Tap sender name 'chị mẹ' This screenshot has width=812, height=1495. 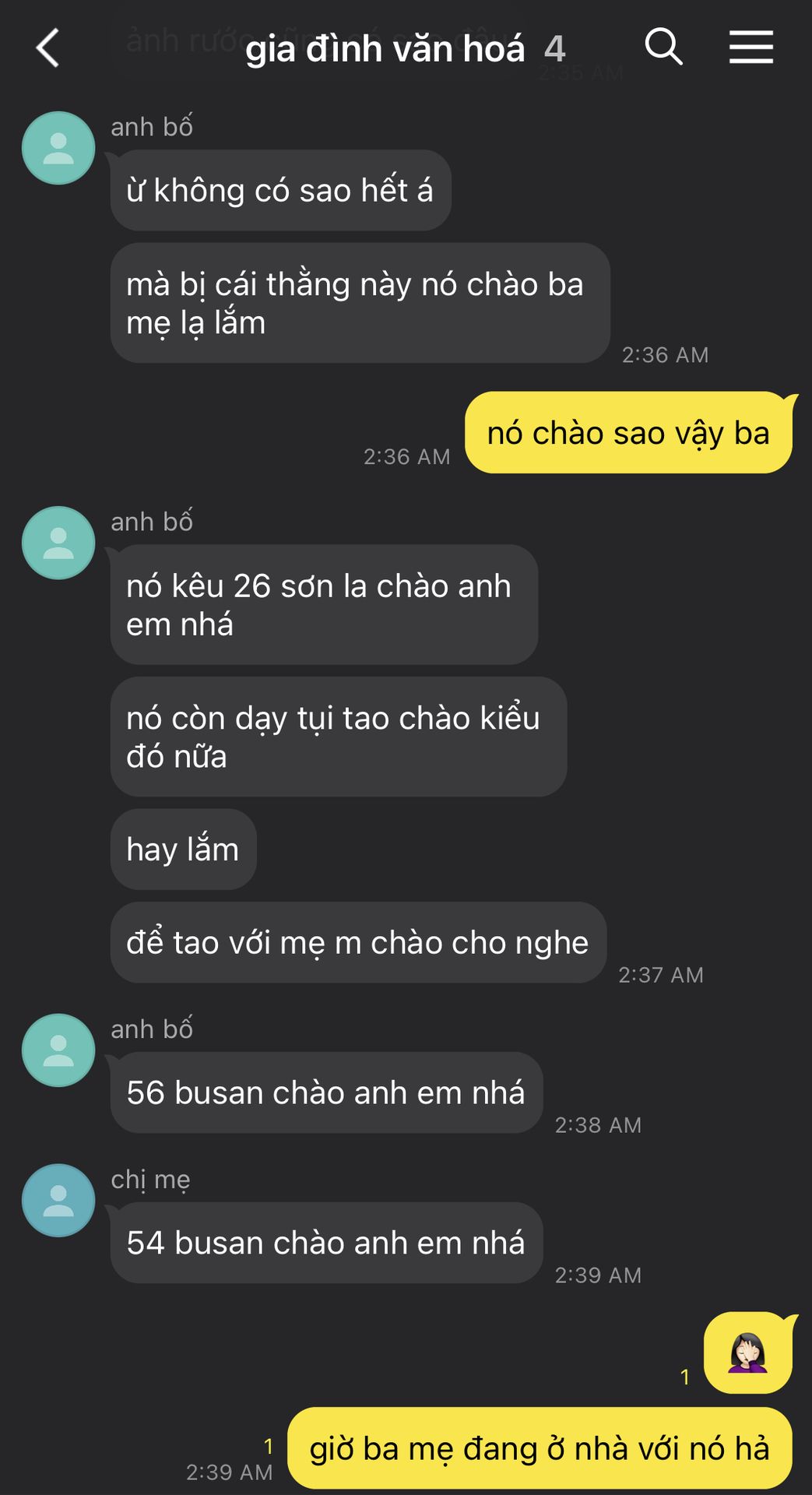(150, 1180)
